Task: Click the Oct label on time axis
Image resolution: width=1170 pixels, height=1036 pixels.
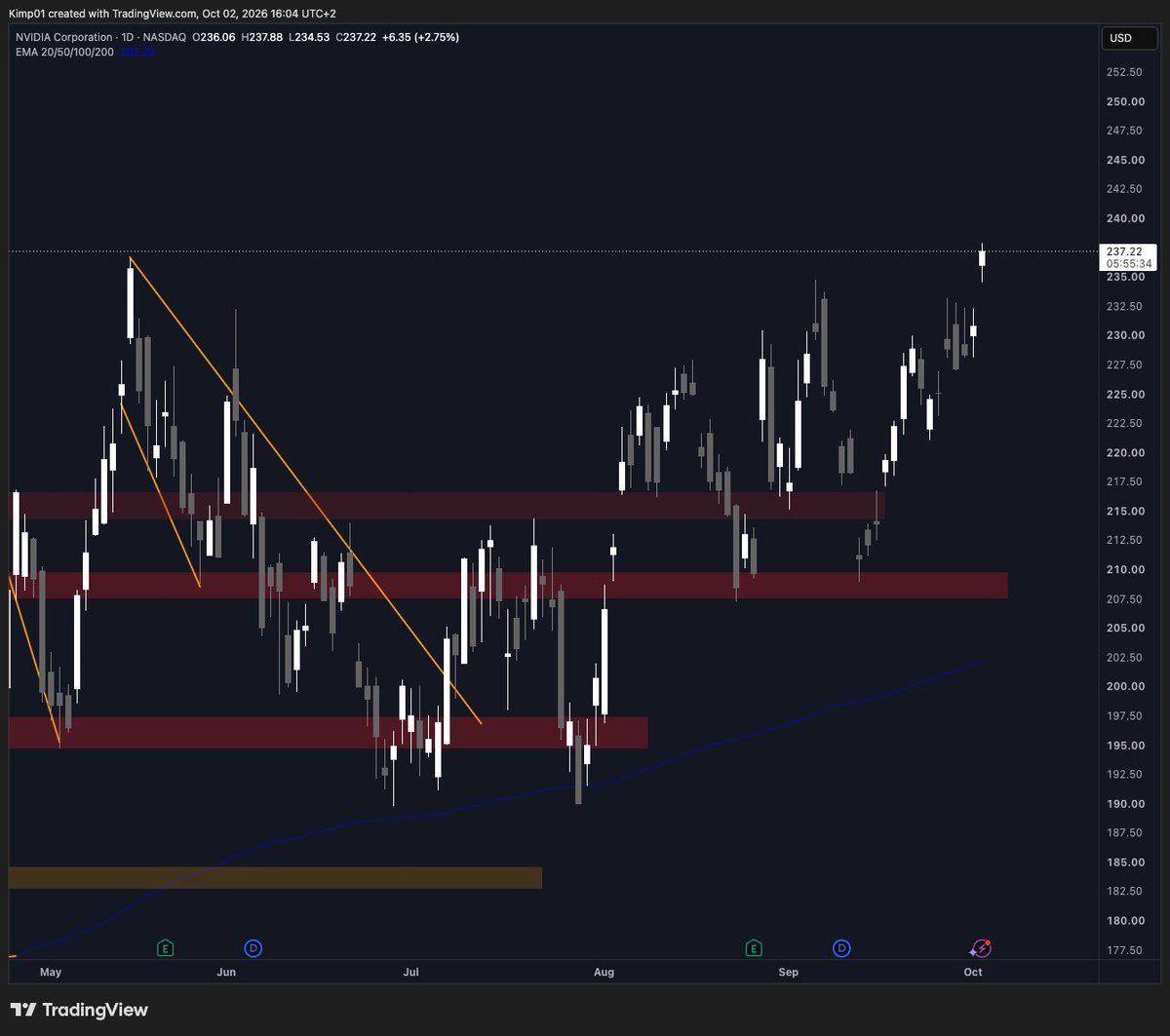Action: pos(973,972)
